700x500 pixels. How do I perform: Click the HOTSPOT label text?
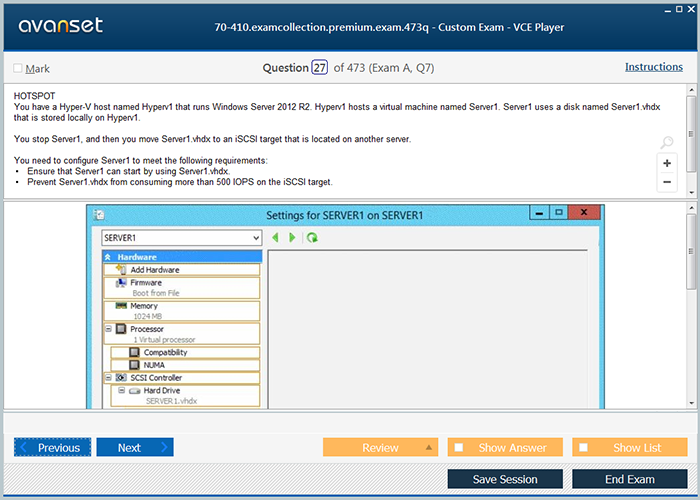click(x=34, y=96)
